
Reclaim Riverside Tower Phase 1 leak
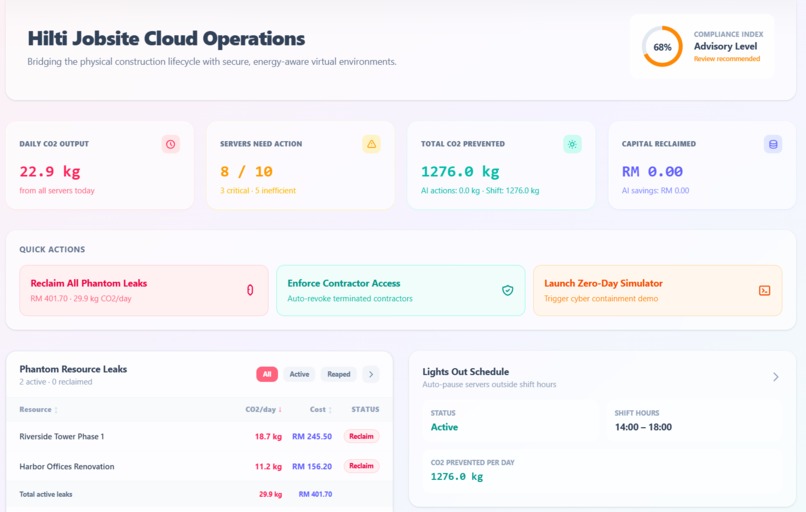click(361, 436)
